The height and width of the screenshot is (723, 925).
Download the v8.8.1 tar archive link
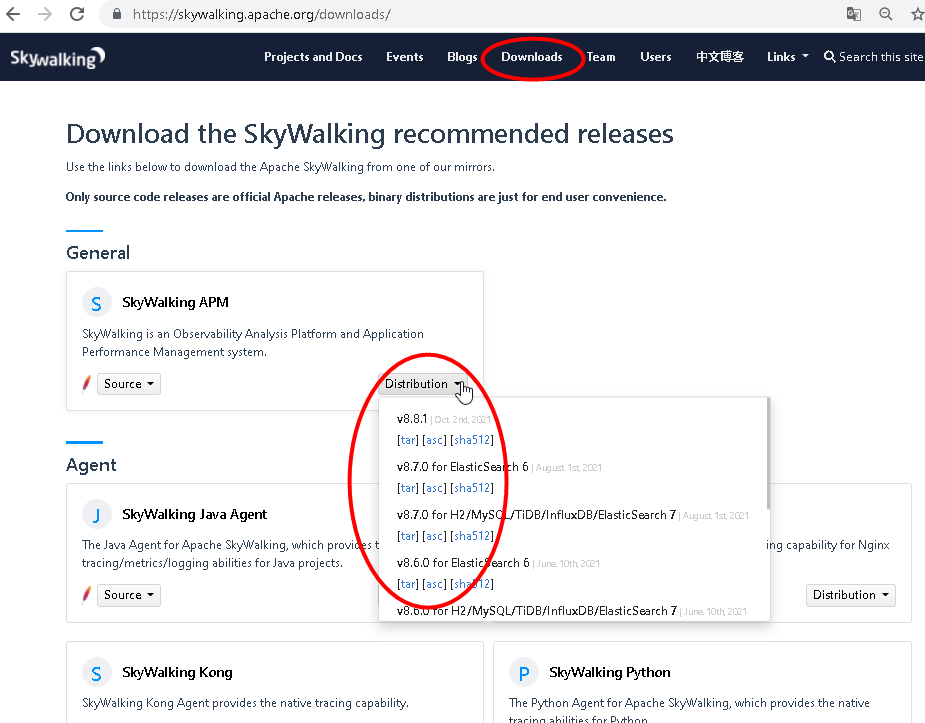click(407, 439)
